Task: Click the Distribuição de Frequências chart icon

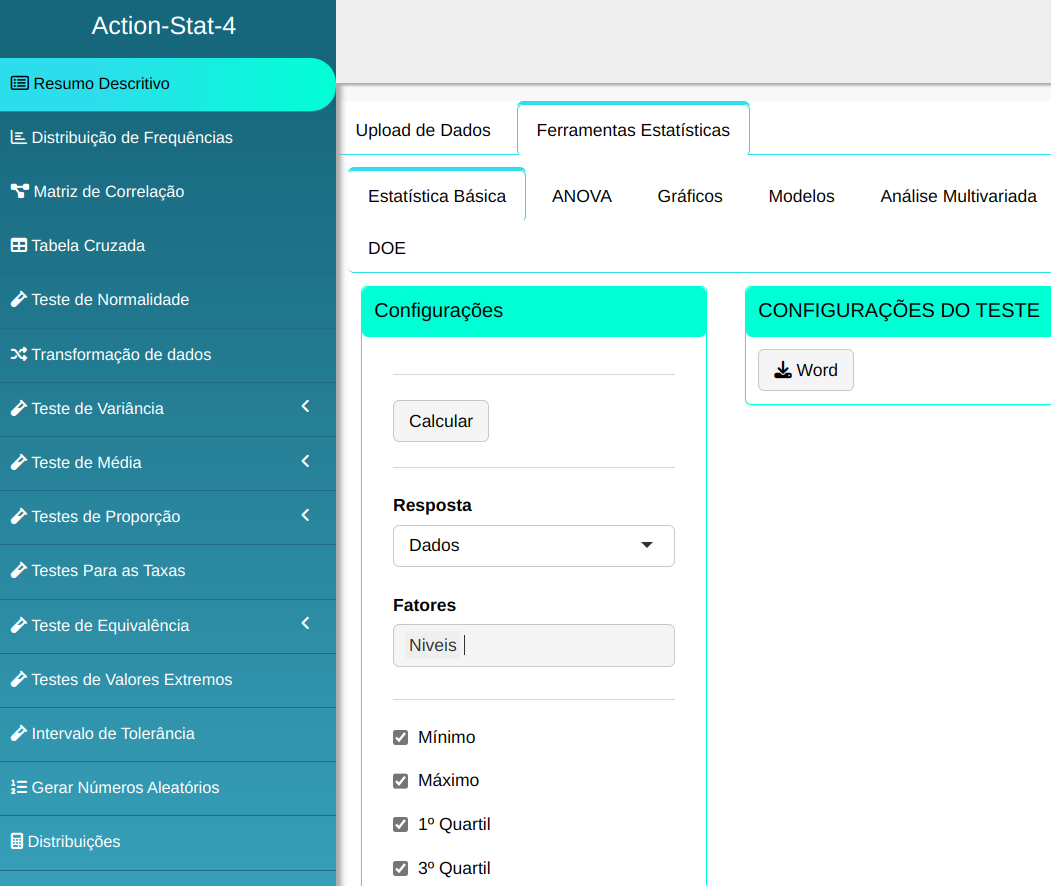Action: coord(18,138)
